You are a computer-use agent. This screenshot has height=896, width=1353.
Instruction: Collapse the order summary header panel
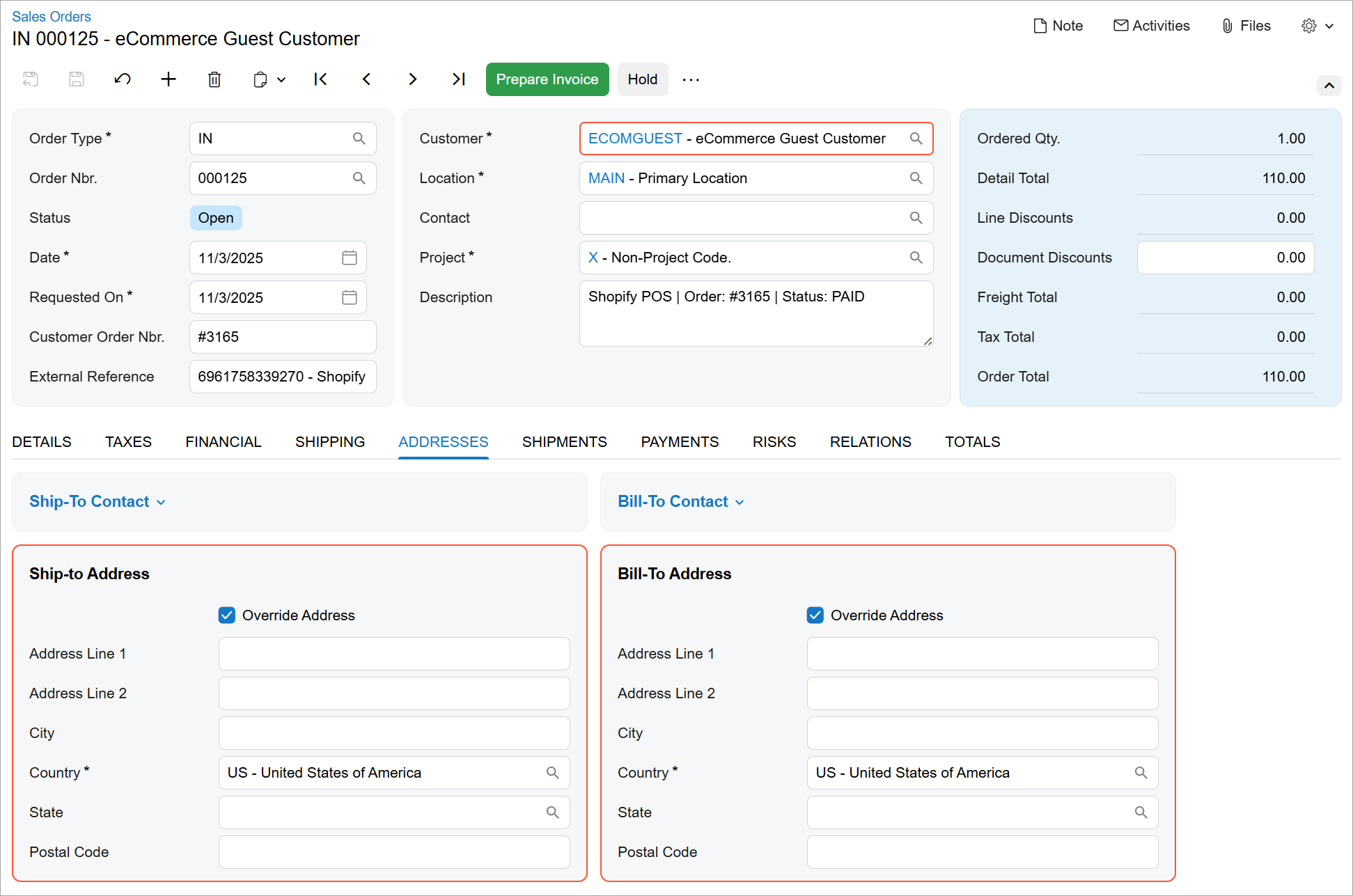click(1329, 86)
